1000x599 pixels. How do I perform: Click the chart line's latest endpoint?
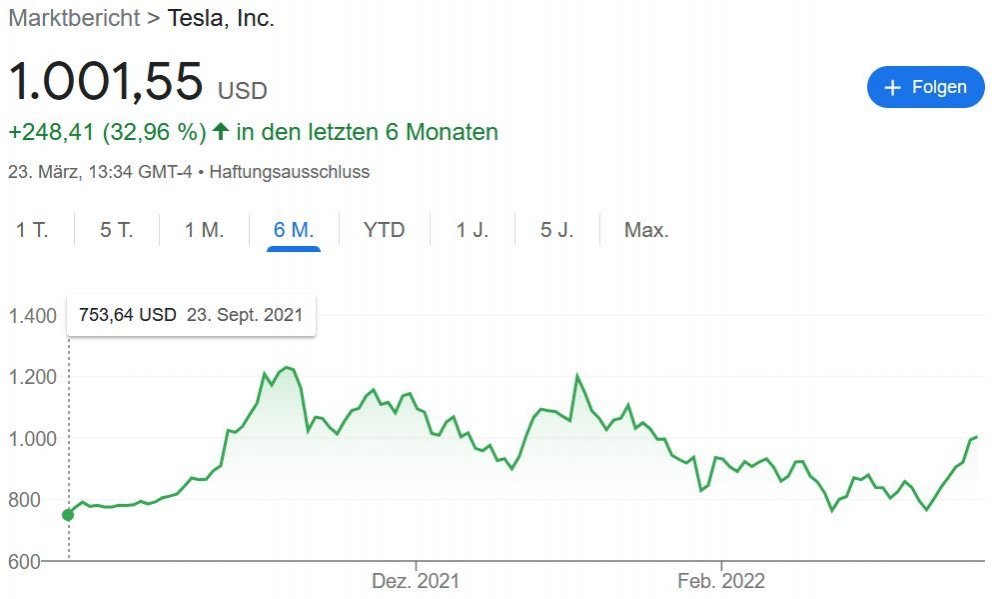coord(976,437)
